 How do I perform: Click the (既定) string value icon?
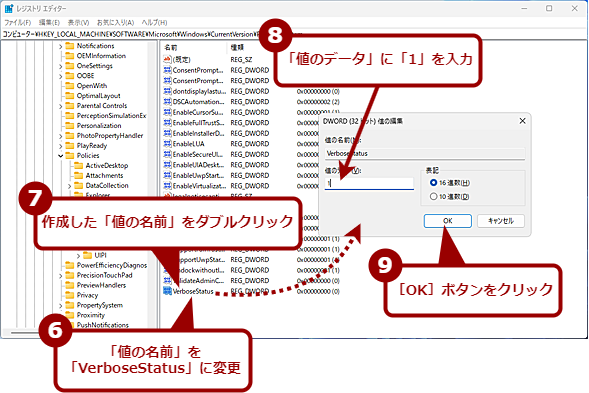point(168,59)
